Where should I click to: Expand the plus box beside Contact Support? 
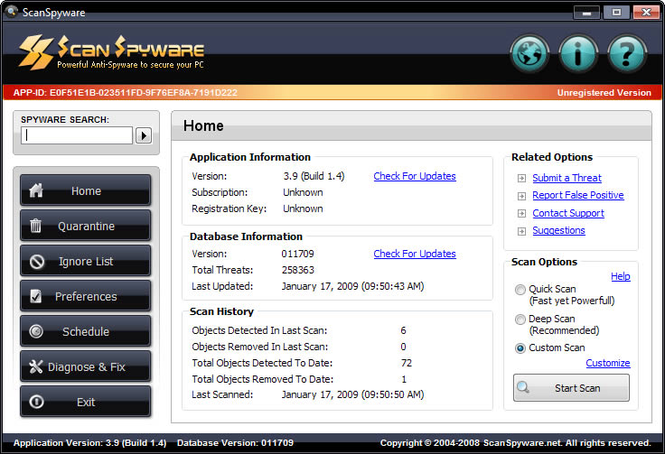(522, 213)
